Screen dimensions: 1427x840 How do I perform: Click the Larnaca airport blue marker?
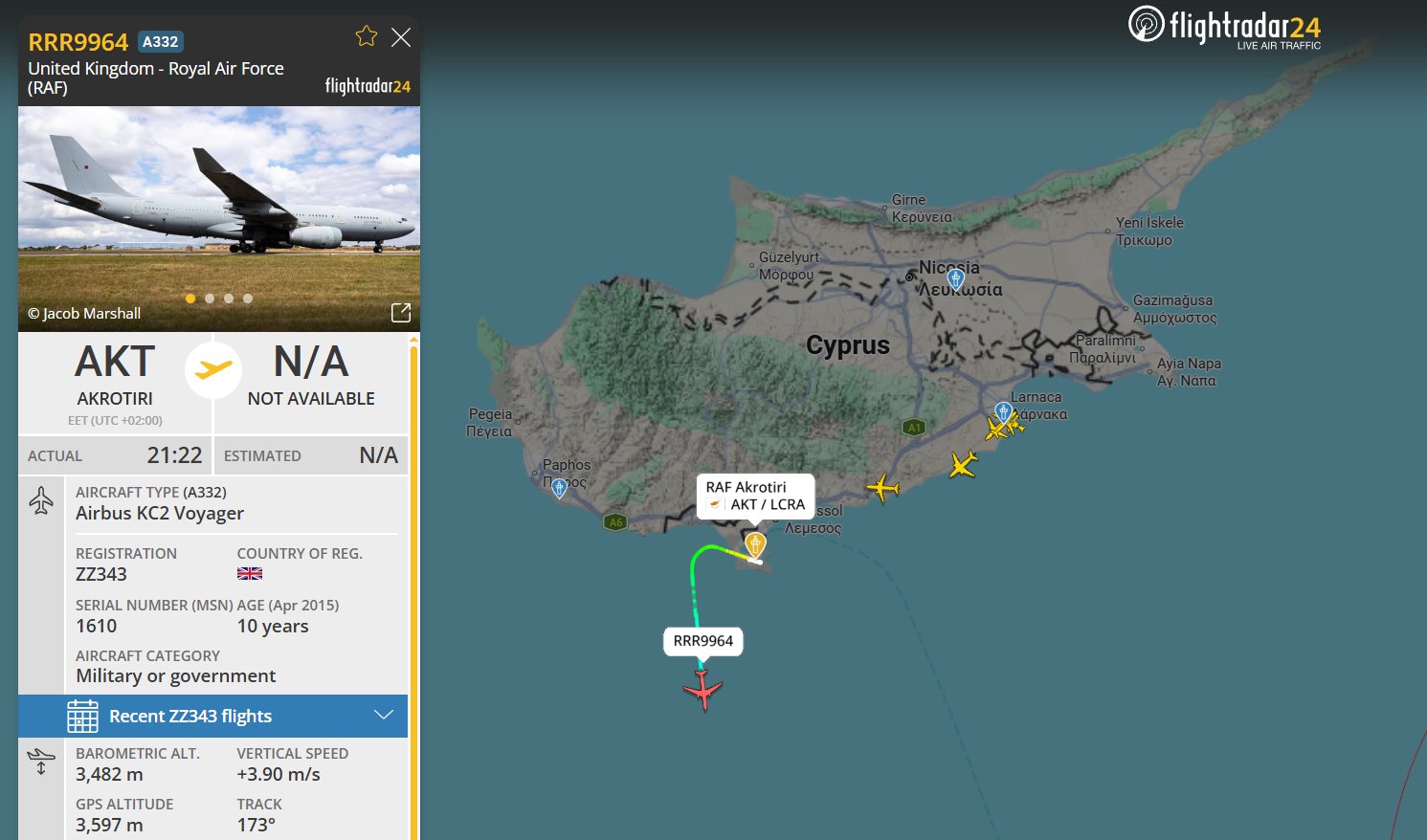click(1002, 411)
